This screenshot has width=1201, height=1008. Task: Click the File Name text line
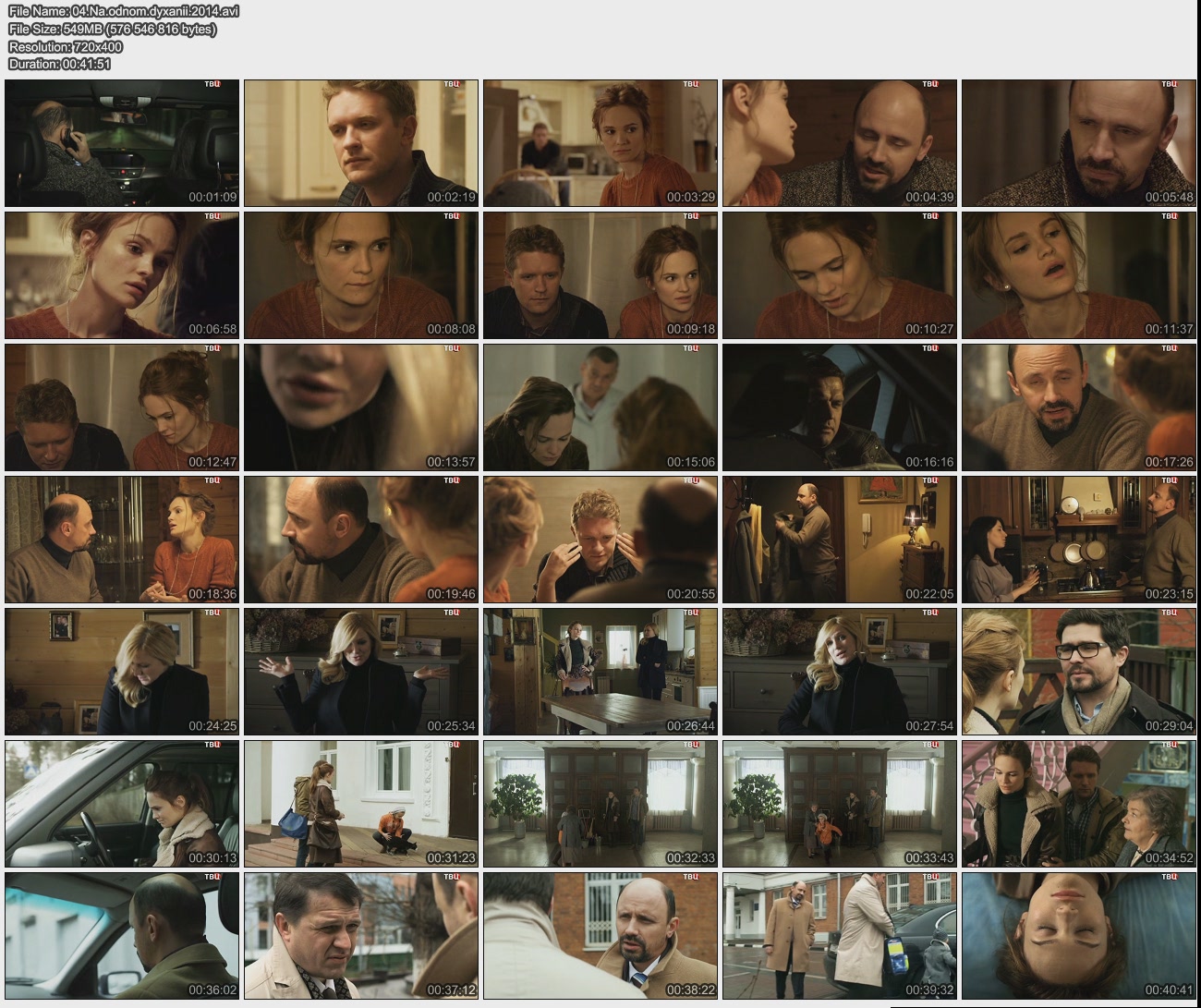[124, 11]
